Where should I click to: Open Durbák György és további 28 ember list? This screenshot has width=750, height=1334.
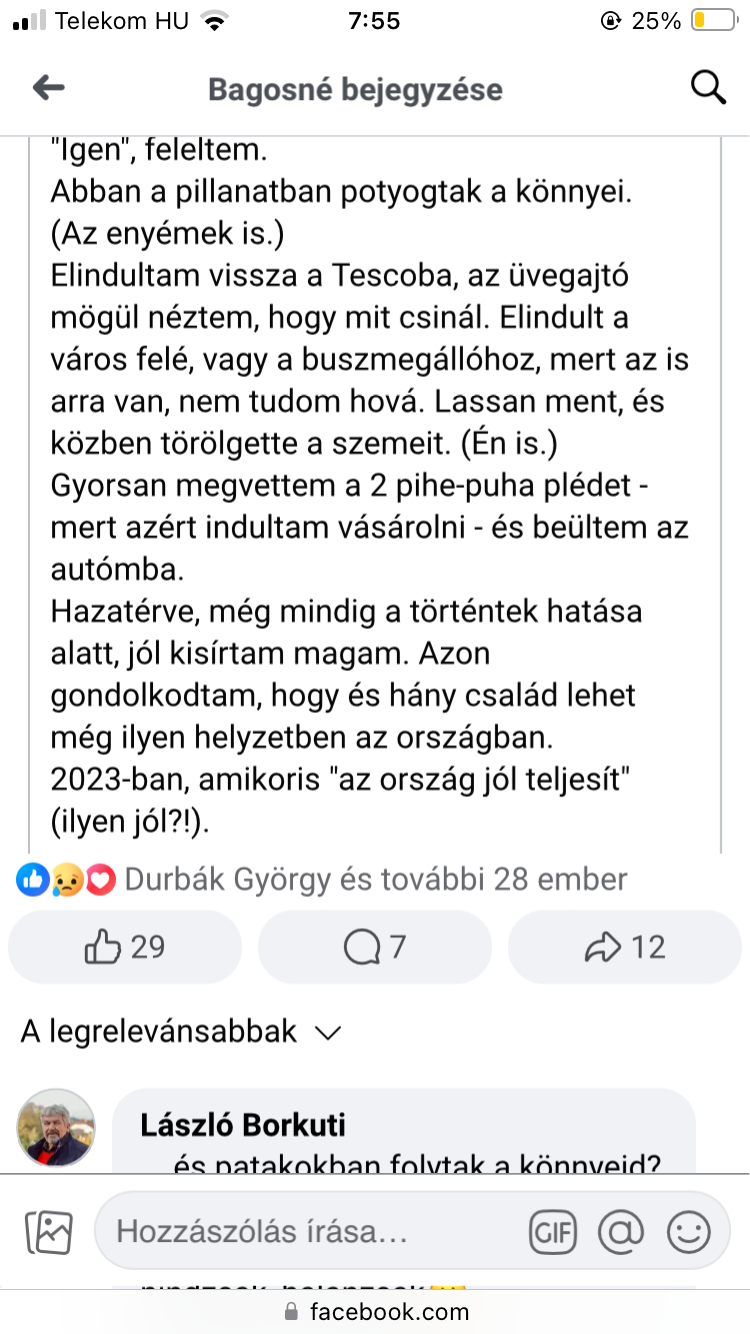click(x=376, y=880)
